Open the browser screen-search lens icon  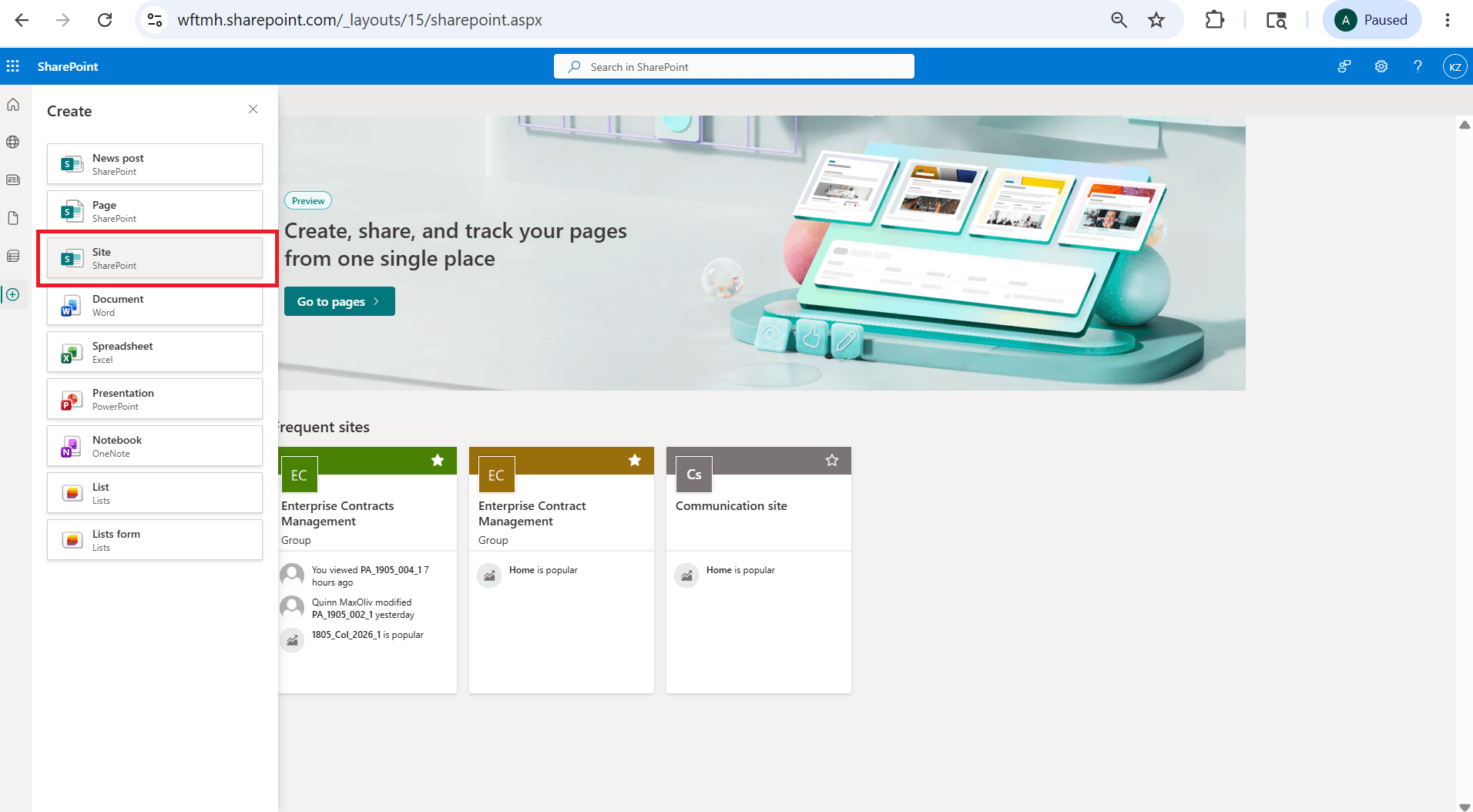pyautogui.click(x=1277, y=20)
